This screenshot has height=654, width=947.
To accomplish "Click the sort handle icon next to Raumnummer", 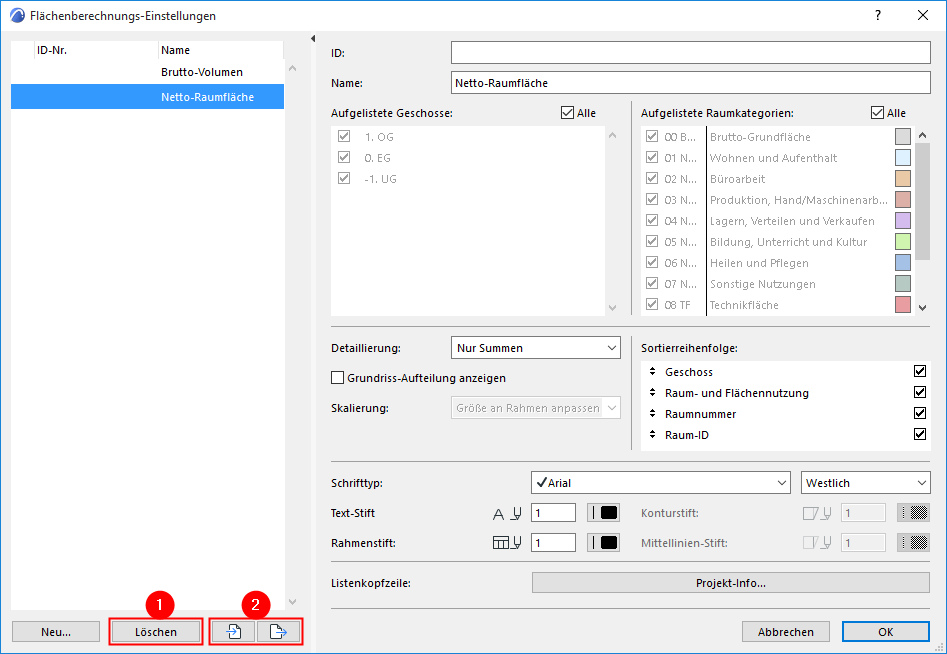I will (x=652, y=414).
